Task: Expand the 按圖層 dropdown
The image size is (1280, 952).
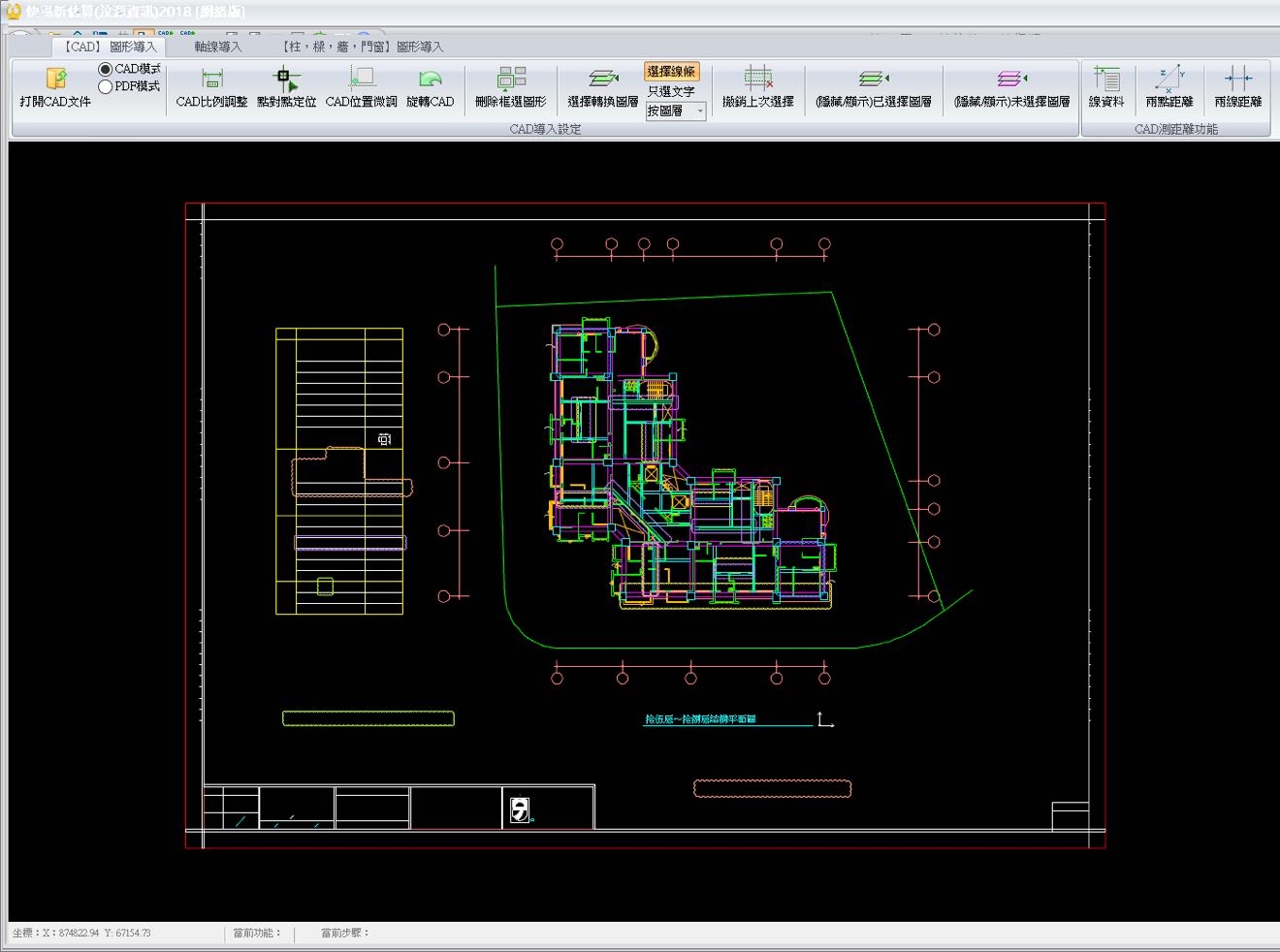Action: tap(700, 111)
